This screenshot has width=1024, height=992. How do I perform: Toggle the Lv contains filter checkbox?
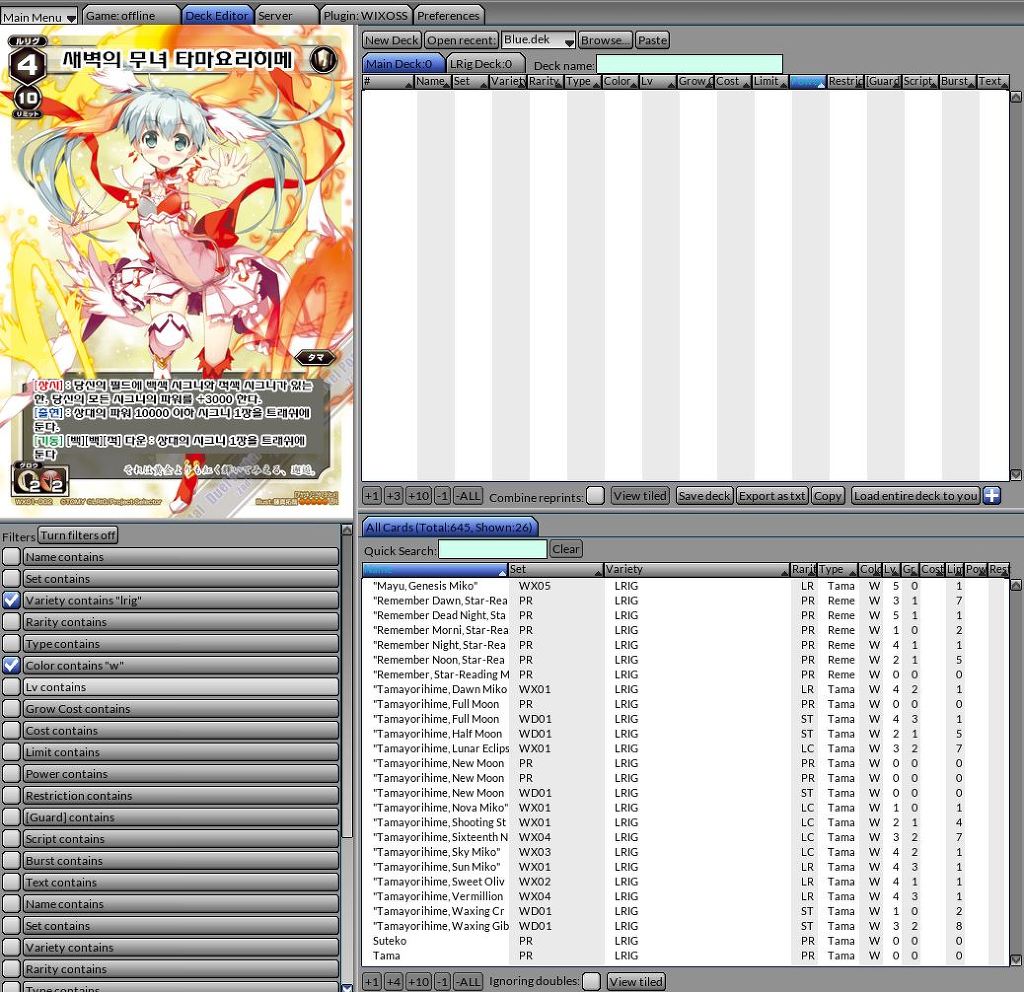pyautogui.click(x=11, y=687)
